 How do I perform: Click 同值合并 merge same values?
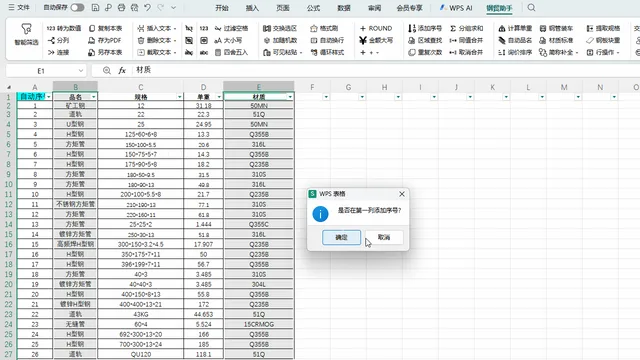tap(467, 40)
